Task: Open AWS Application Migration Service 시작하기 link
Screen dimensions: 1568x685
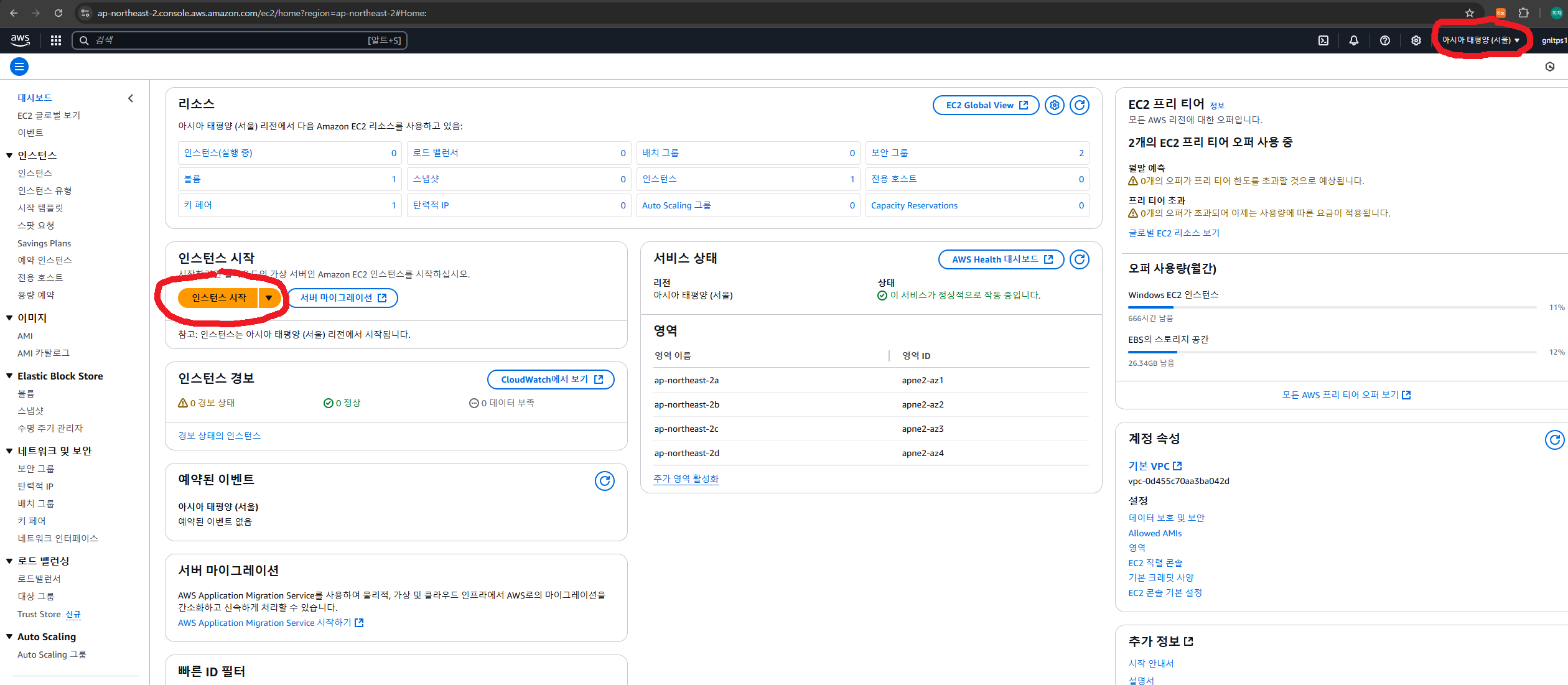Action: (271, 623)
